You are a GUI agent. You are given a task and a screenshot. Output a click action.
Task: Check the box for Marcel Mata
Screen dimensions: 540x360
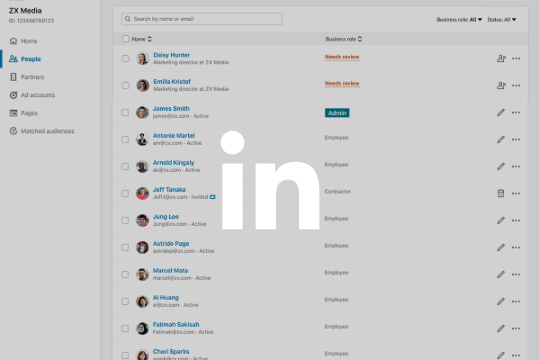[125, 275]
